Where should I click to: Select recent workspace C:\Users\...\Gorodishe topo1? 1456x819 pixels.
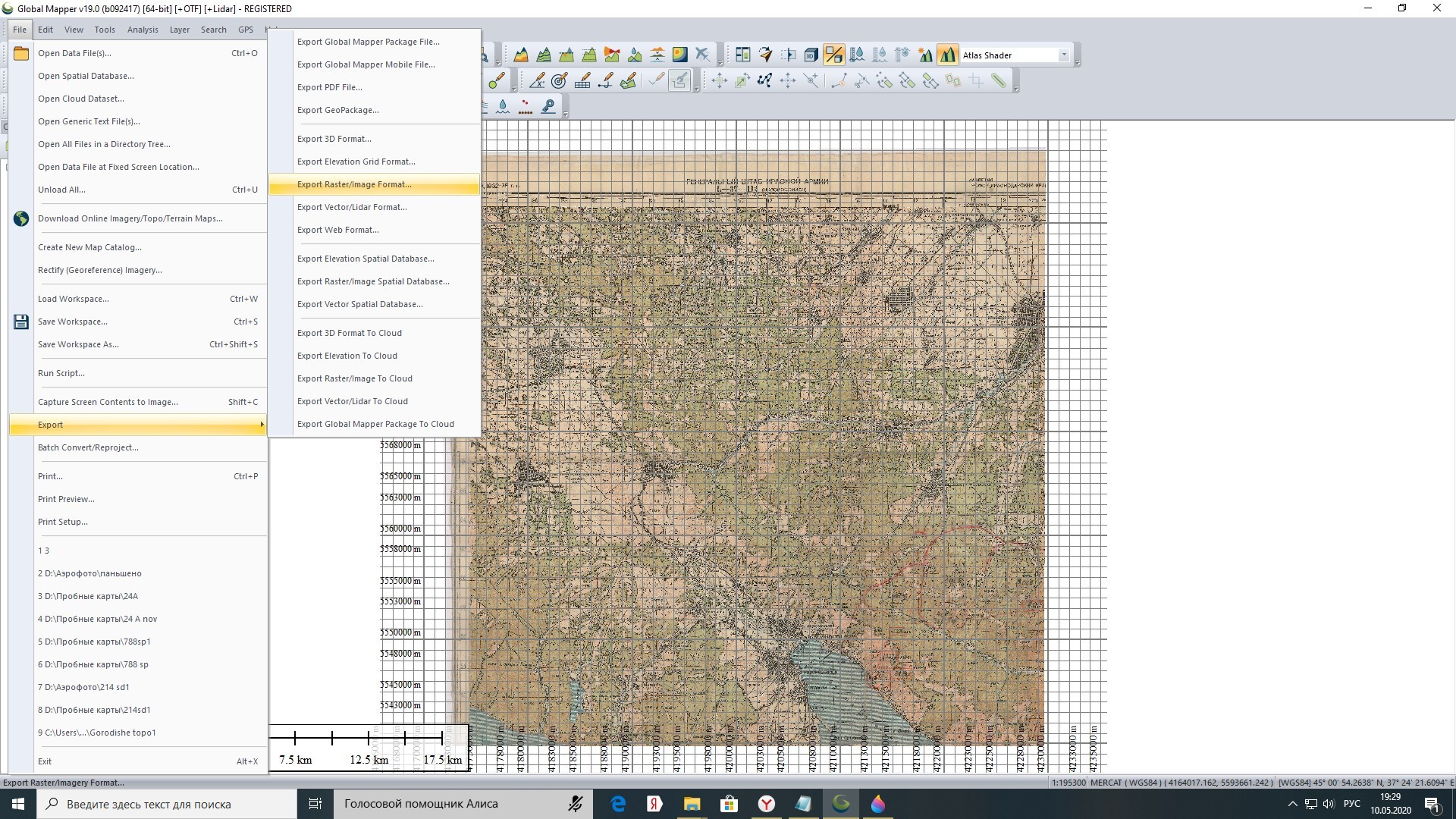[x=96, y=732]
